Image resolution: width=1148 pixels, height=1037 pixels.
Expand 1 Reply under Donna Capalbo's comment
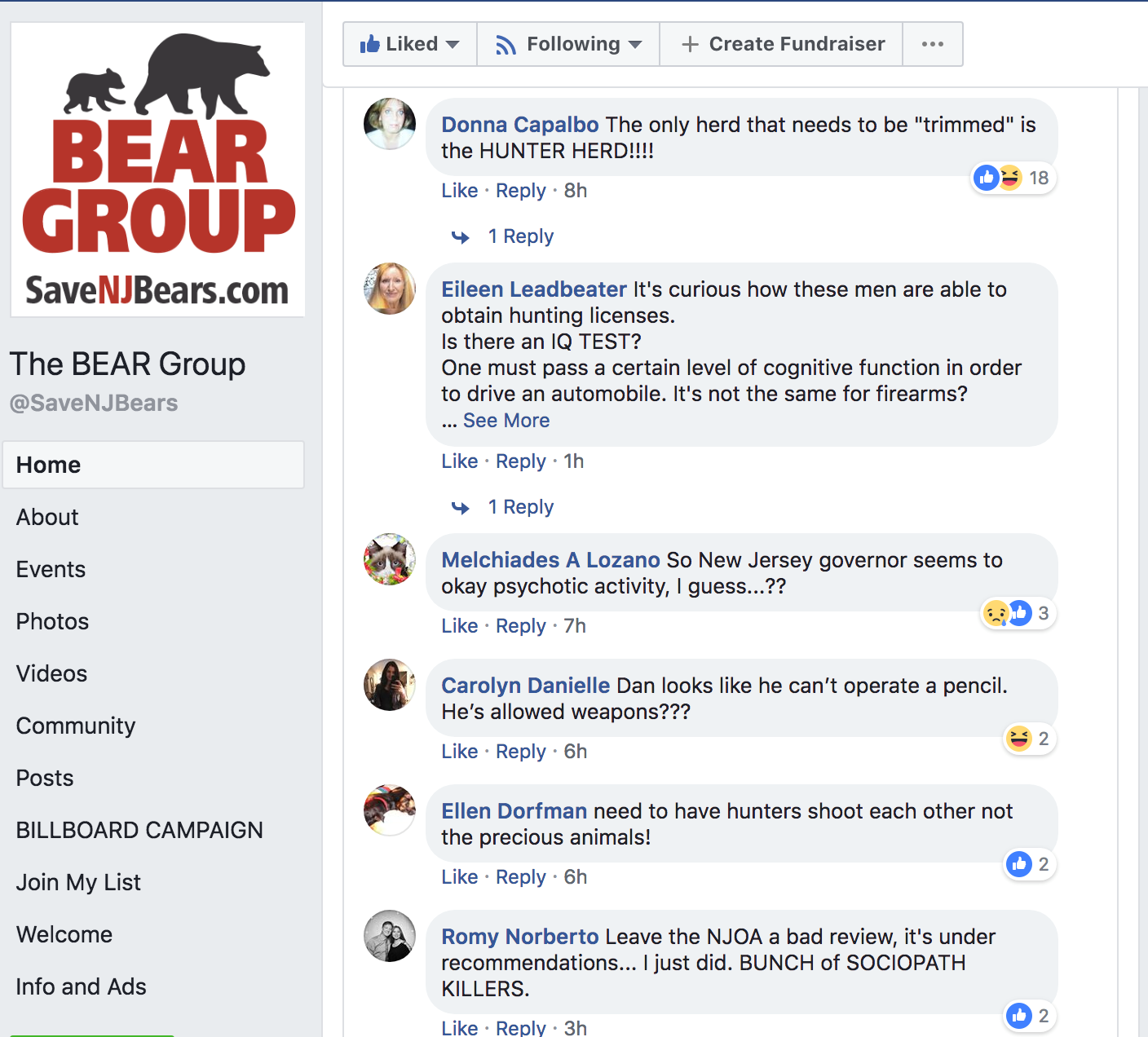point(520,236)
